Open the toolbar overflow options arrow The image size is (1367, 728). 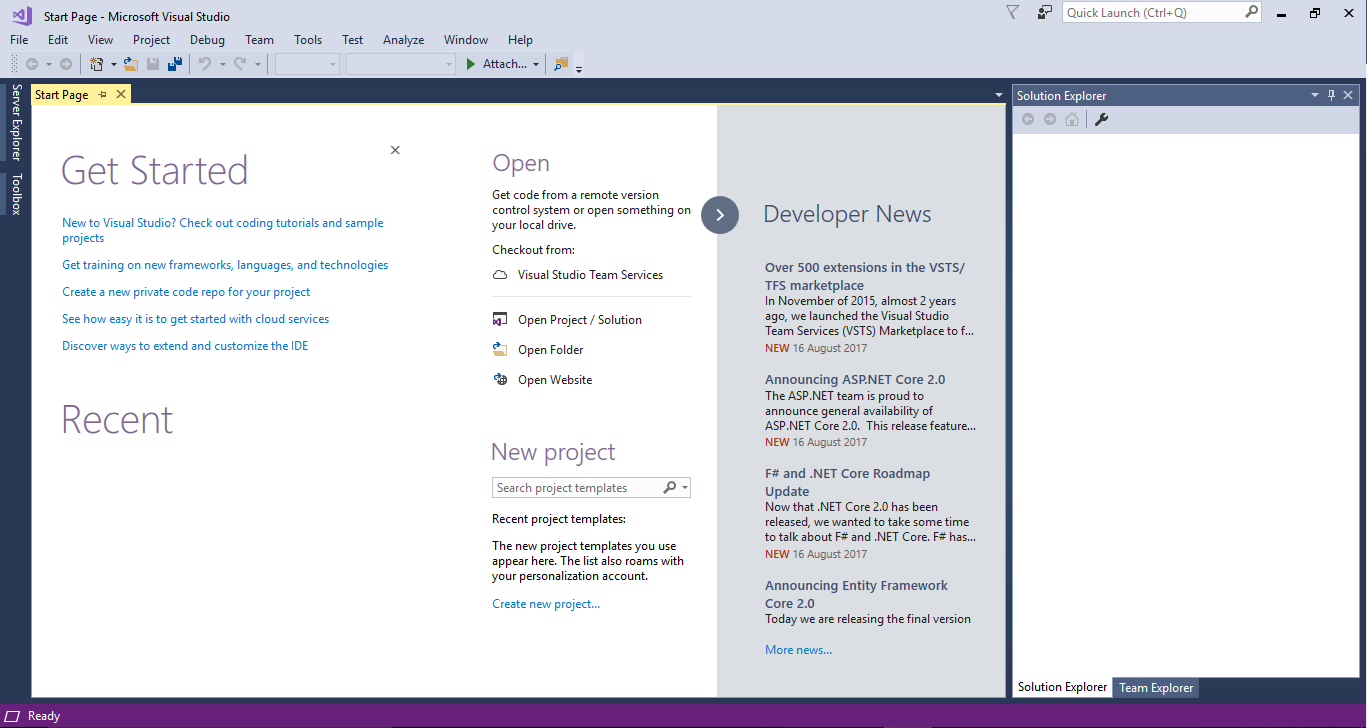[579, 69]
